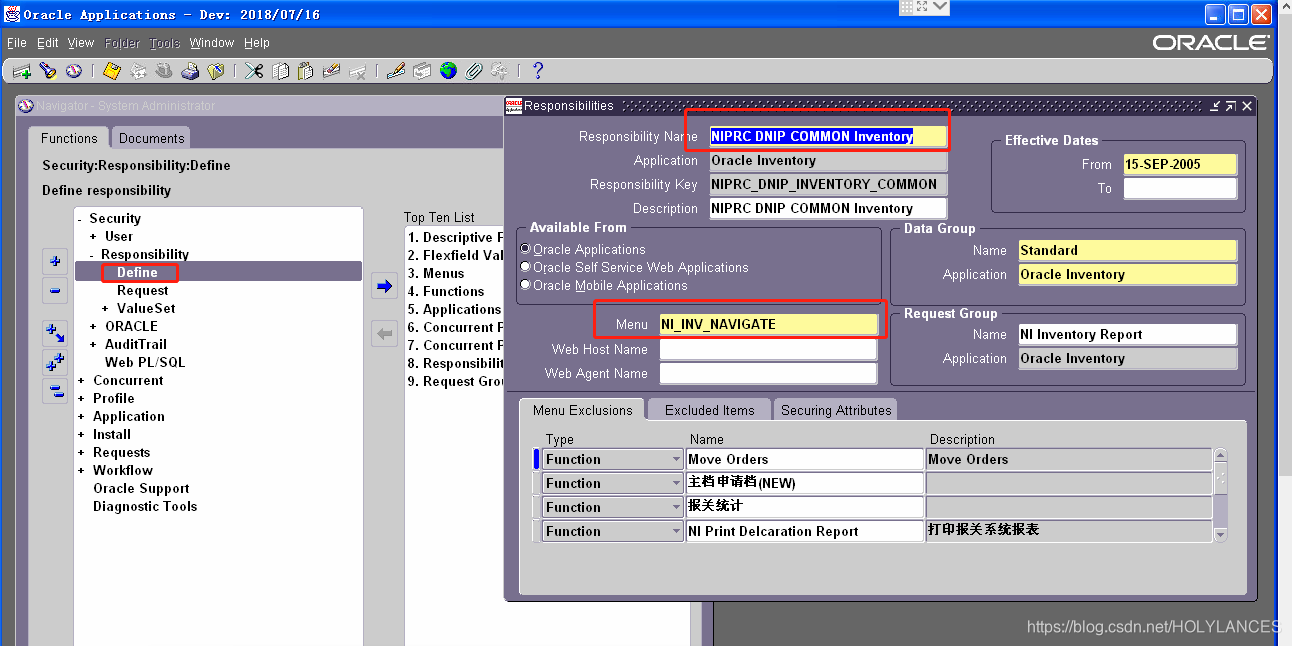Screen dimensions: 1292x646
Task: Click blue arrow to add to Top Ten List
Action: [x=384, y=287]
